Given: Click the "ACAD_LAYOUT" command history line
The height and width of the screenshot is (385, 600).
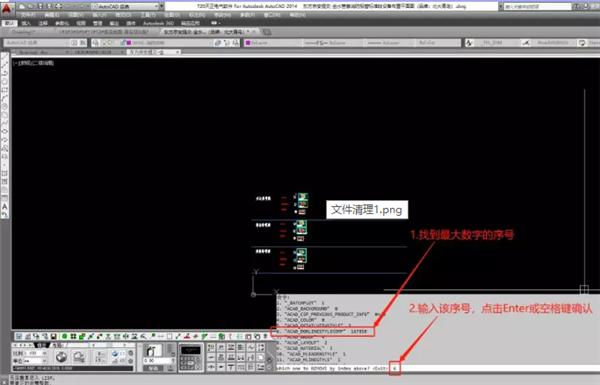Looking at the screenshot, I should [302, 343].
